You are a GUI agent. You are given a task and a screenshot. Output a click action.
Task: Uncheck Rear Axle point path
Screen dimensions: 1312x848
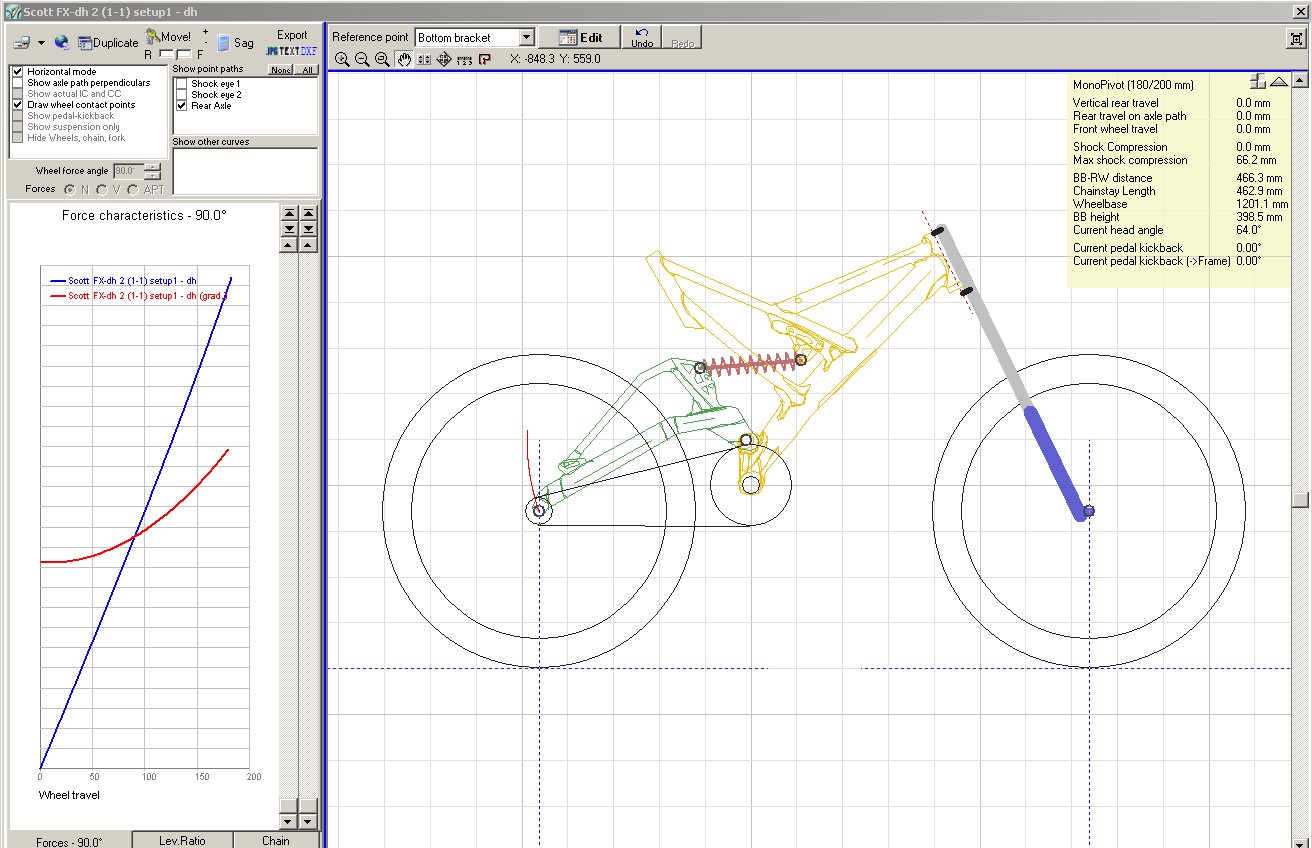pos(181,105)
